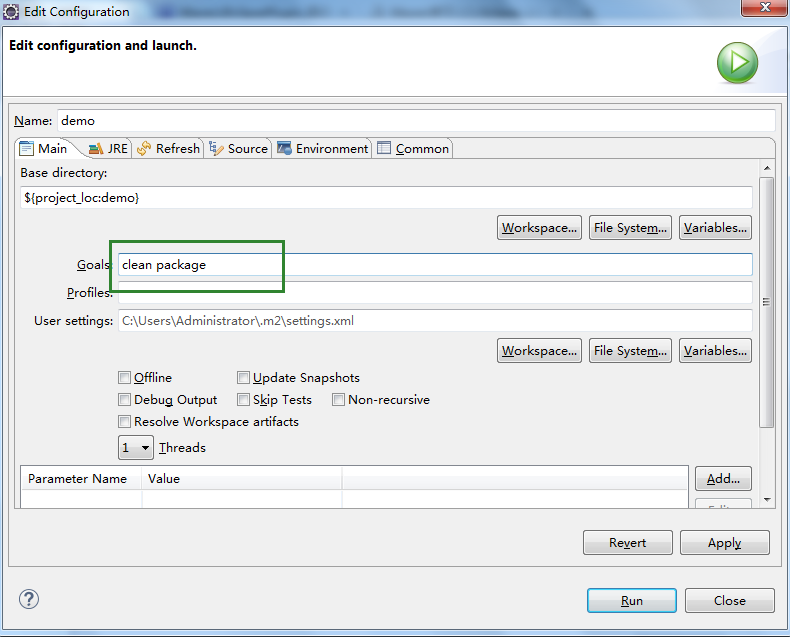Close the dialog with the X button

coord(765,8)
